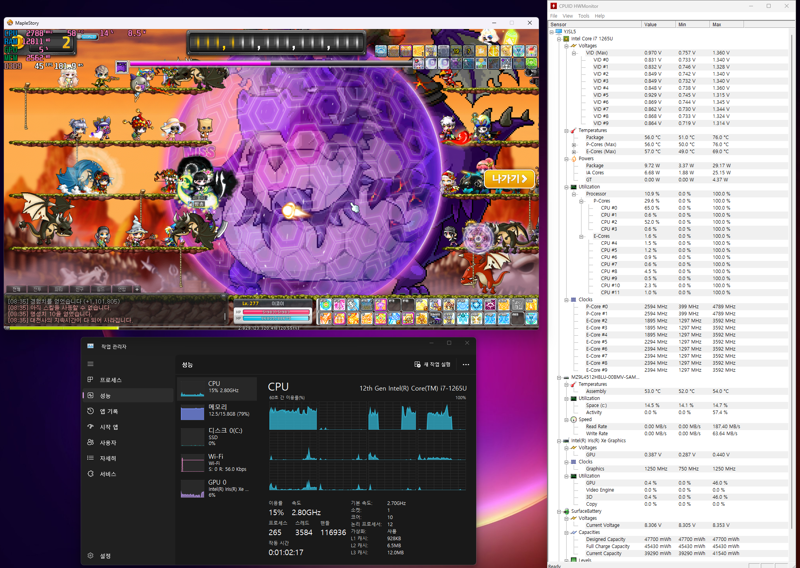Click the Intel Core i7 1265U chip icon

pyautogui.click(x=566, y=39)
